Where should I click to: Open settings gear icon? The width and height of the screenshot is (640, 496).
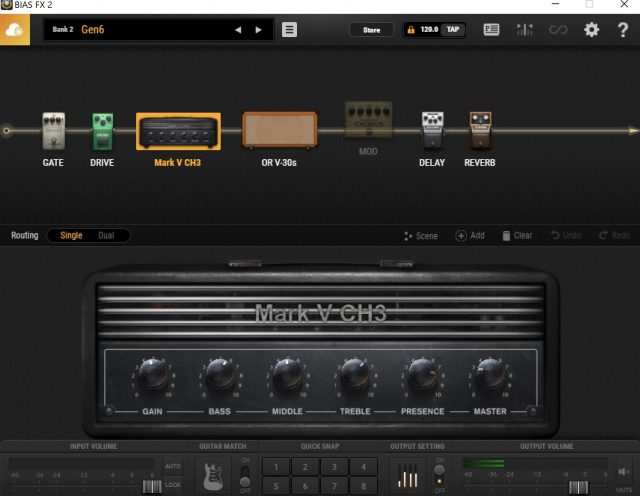(x=591, y=29)
